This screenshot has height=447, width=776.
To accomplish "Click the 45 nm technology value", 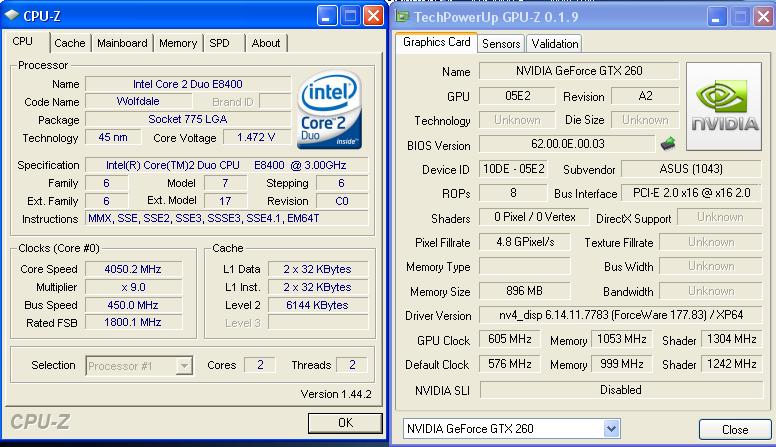I will click(x=113, y=137).
